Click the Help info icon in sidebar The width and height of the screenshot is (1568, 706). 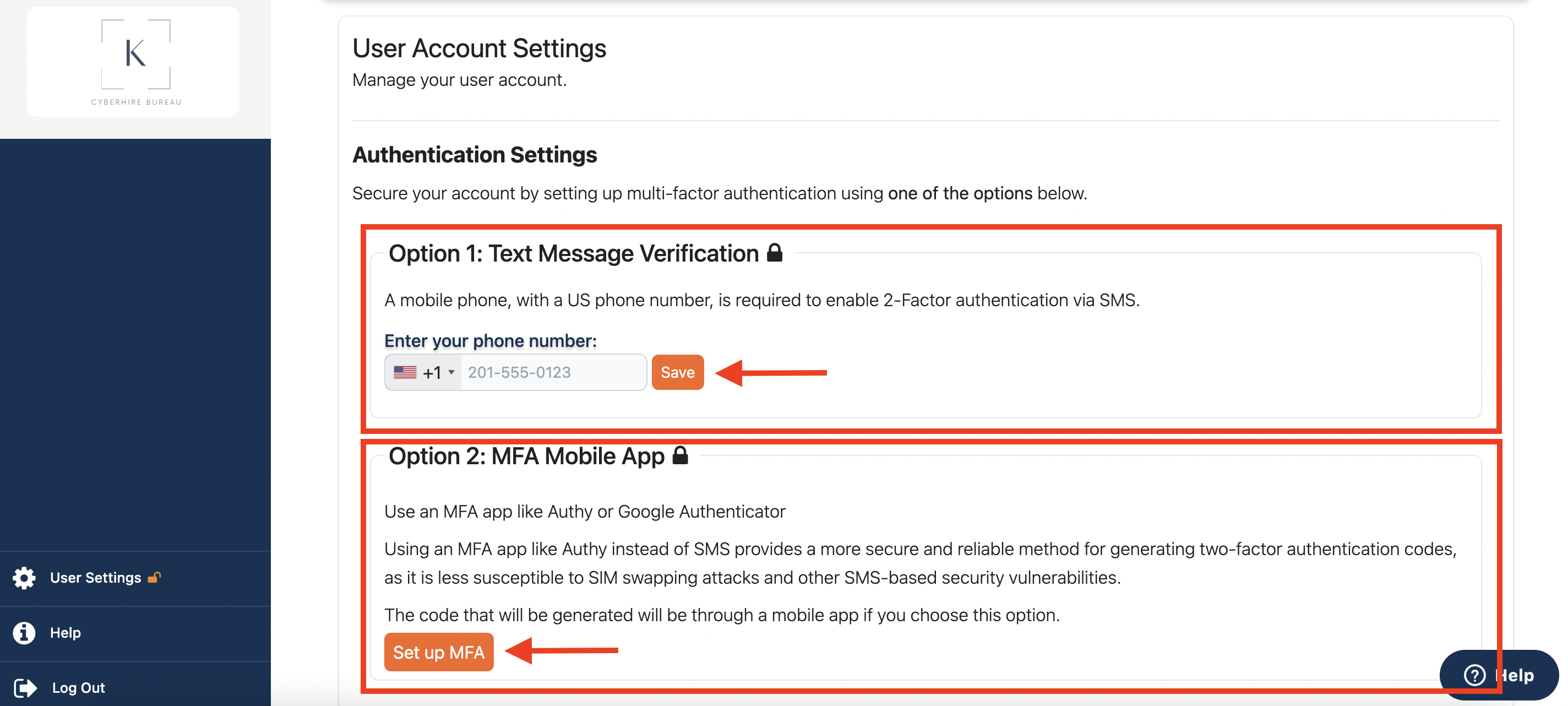[x=24, y=632]
